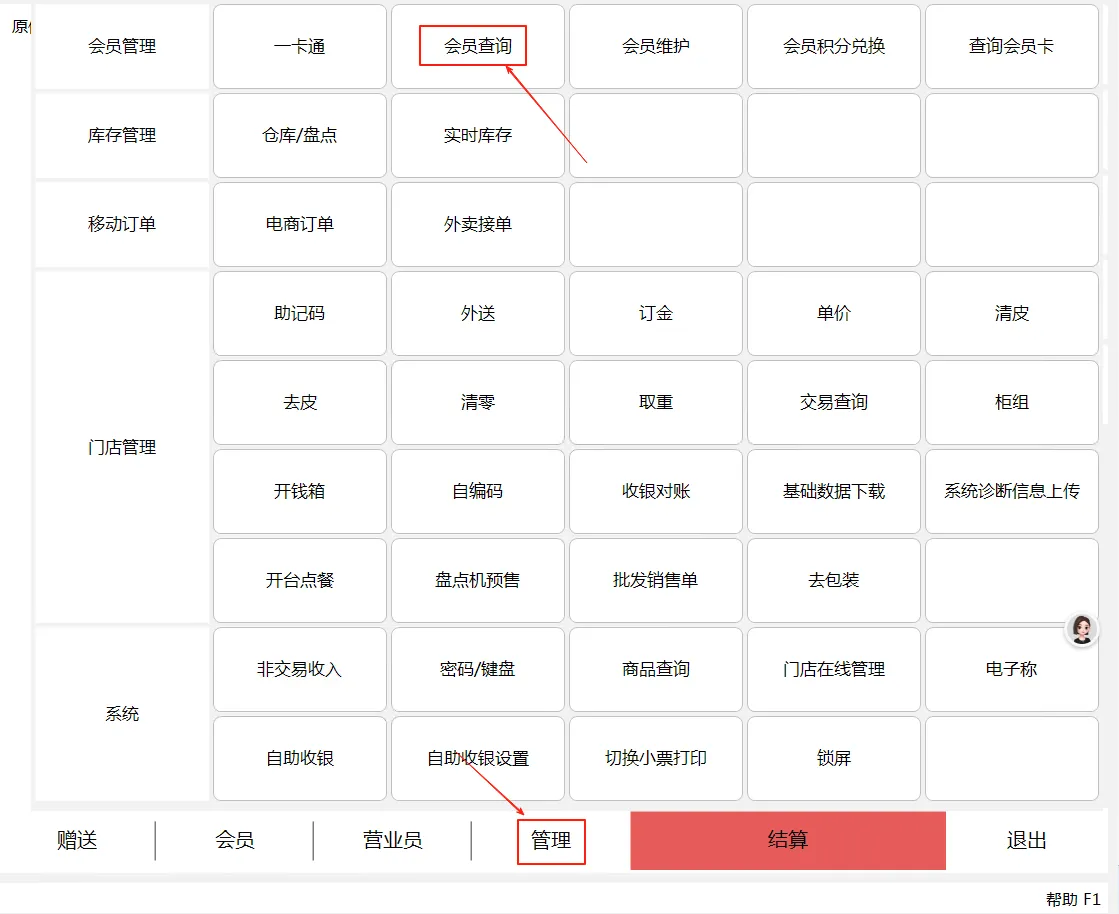The height and width of the screenshot is (914, 1119).
Task: Open 会员查询 (member query)
Action: click(477, 46)
